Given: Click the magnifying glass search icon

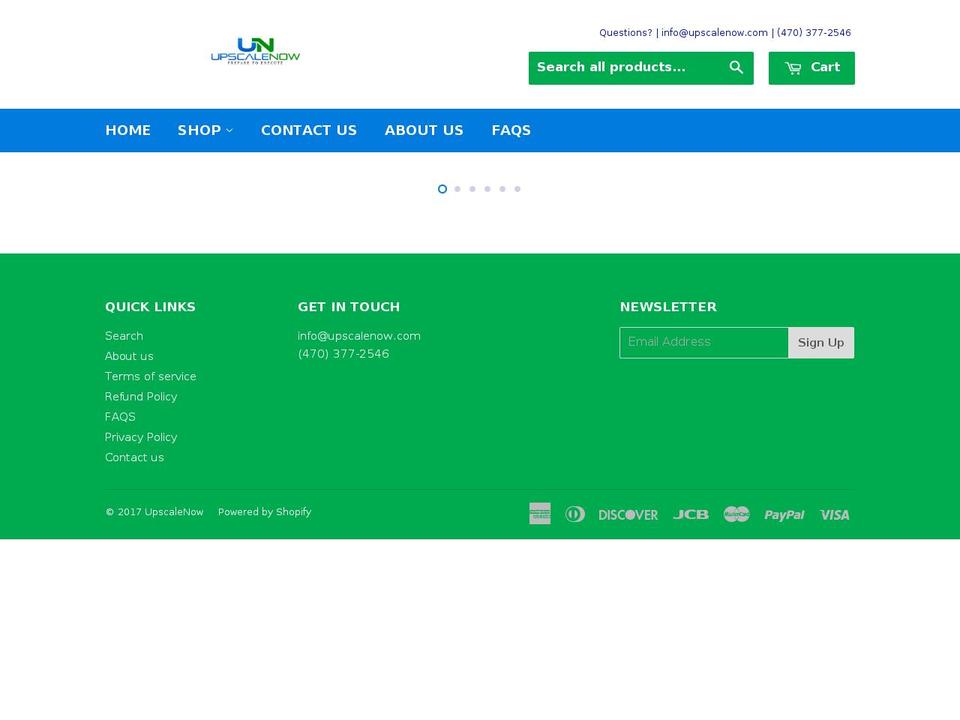Looking at the screenshot, I should [736, 67].
